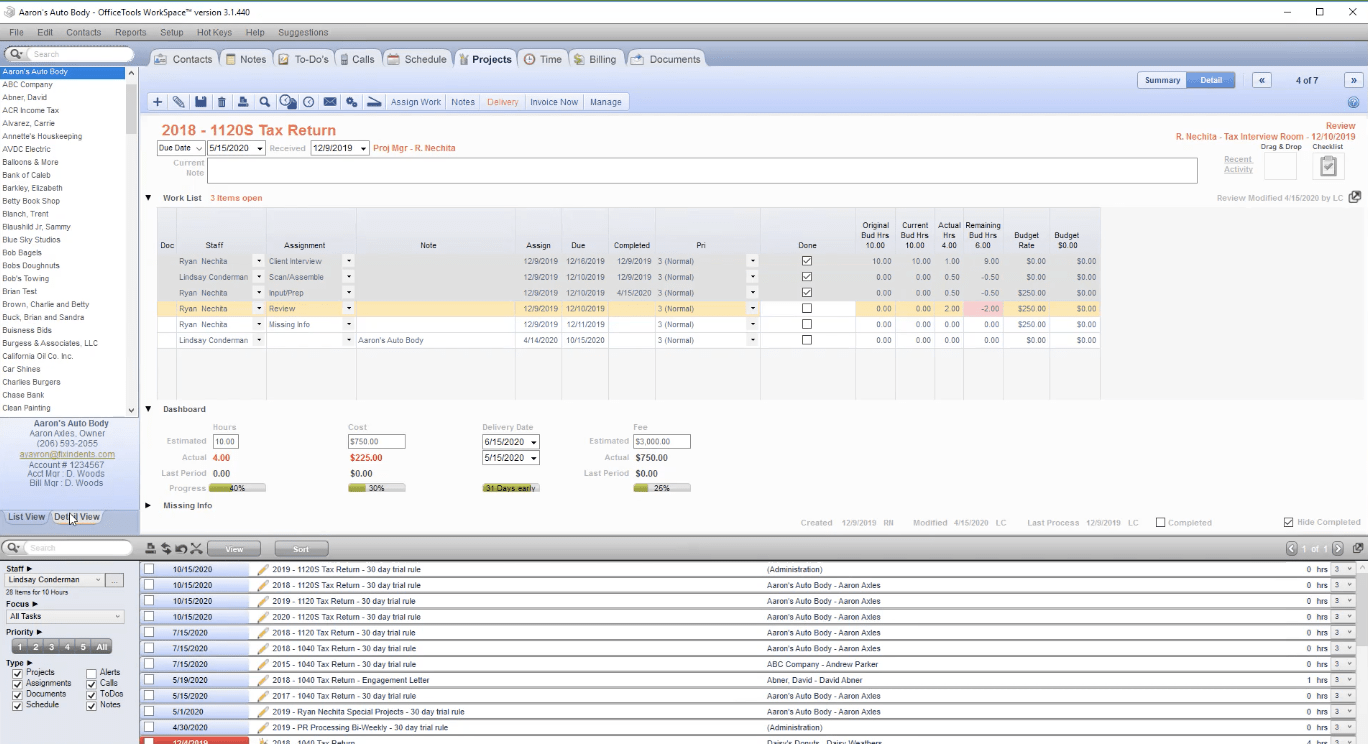1368x744 pixels.
Task: Open the Focus dropdown set to All Tasks
Action: click(x=64, y=617)
